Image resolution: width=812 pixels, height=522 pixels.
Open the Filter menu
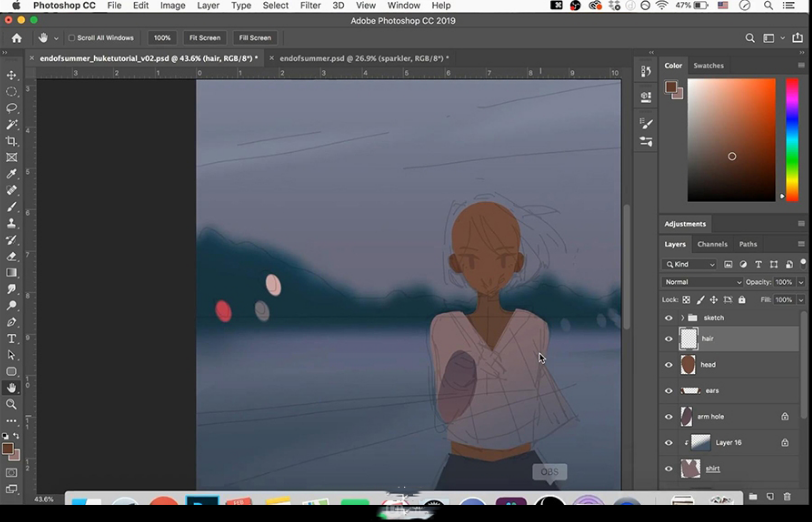click(x=311, y=6)
